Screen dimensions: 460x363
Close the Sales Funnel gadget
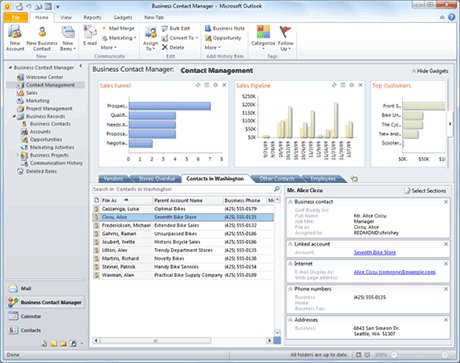(225, 85)
